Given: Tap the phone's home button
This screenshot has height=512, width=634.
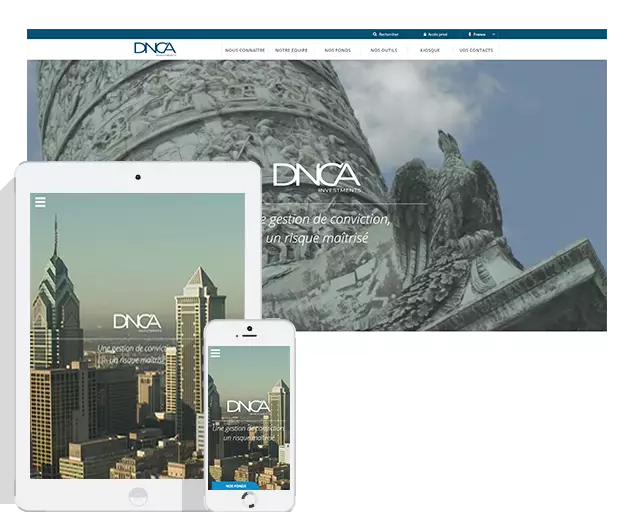Looking at the screenshot, I should pos(249,500).
